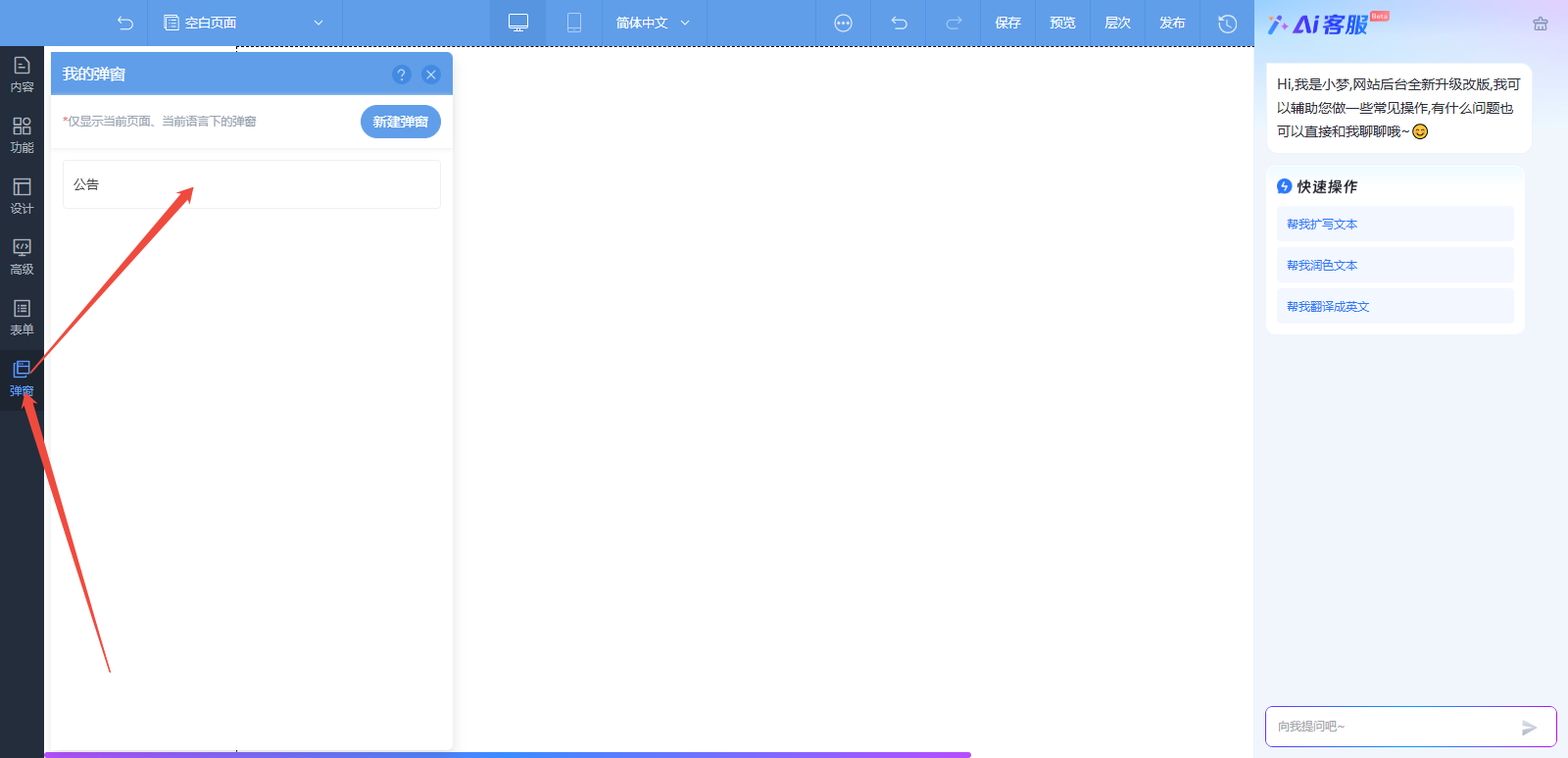Screen dimensions: 1568x758
Task: Click the back arrow in the top bar
Action: coord(124,23)
